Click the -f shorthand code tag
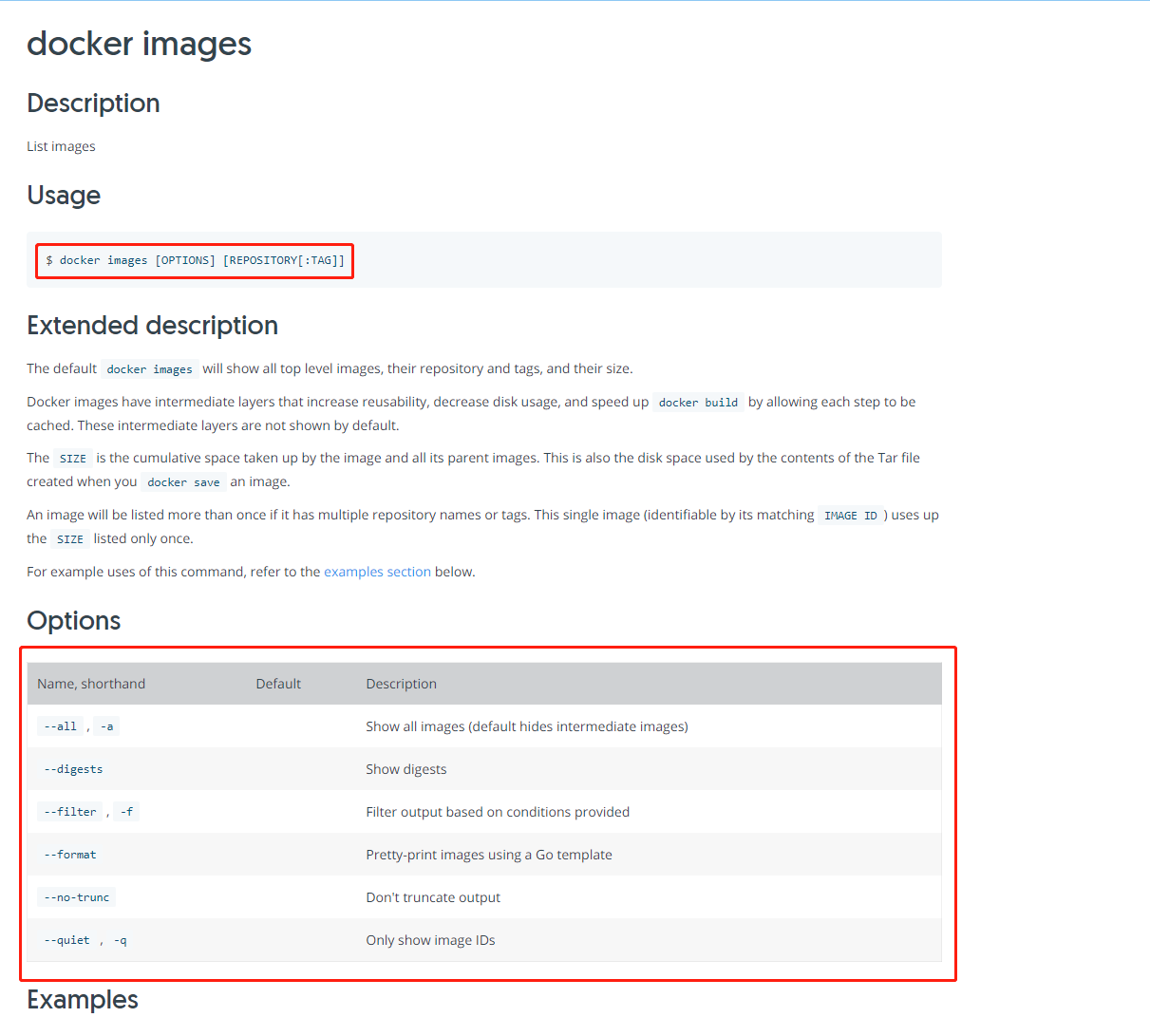This screenshot has height=1036, width=1150. (x=127, y=812)
